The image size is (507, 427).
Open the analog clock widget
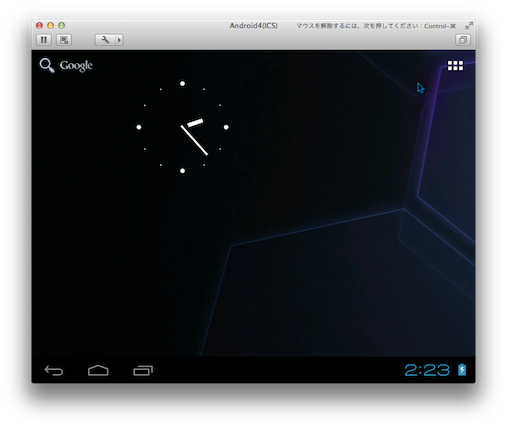[182, 127]
